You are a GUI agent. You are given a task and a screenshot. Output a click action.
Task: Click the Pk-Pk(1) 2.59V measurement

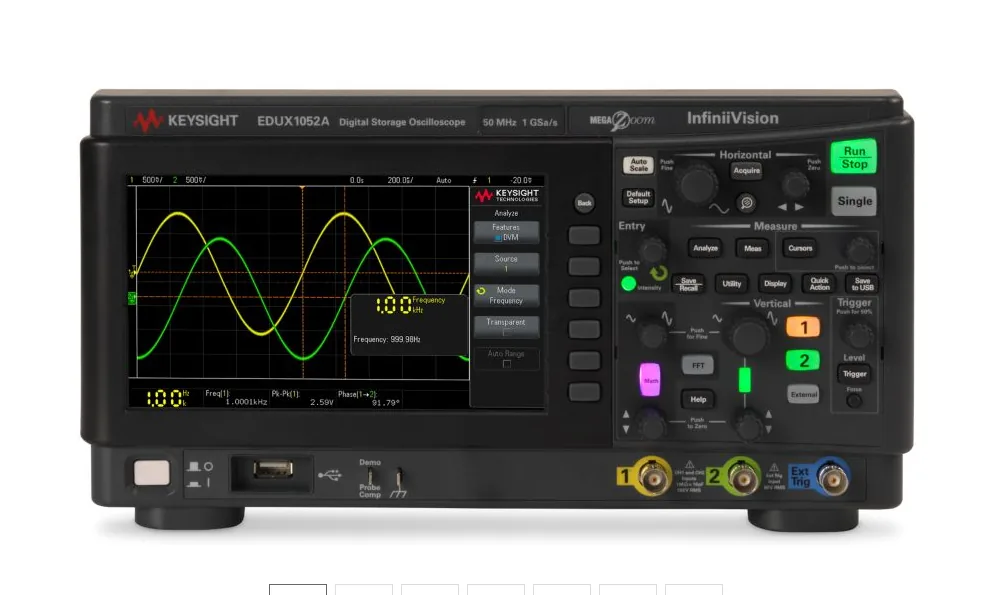pos(303,398)
